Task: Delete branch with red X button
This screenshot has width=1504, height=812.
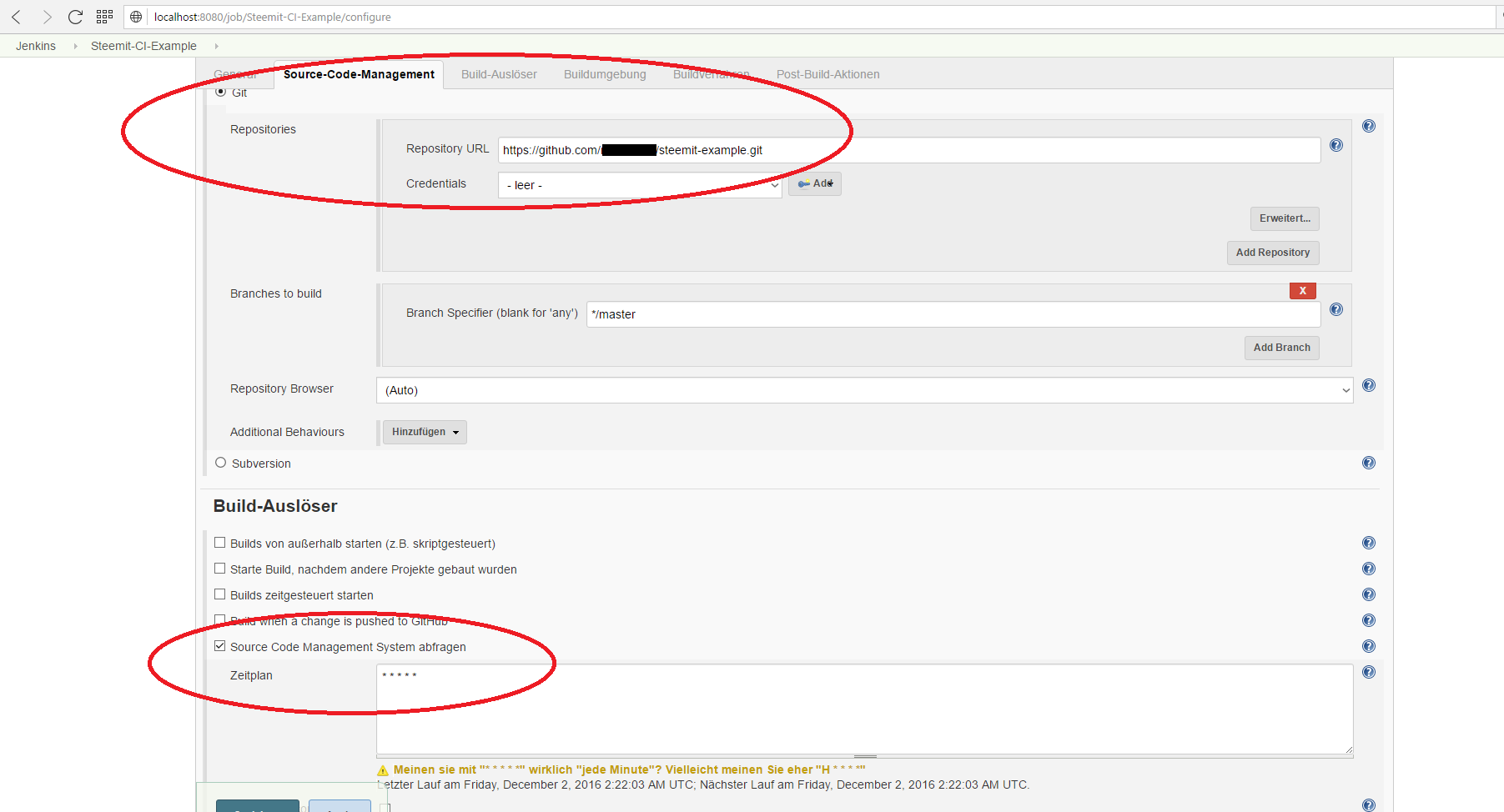Action: [x=1302, y=291]
